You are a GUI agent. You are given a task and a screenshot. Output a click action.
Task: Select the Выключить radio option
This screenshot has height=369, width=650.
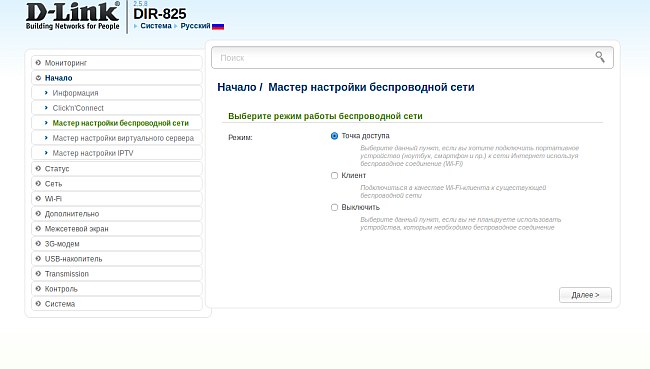coord(334,207)
